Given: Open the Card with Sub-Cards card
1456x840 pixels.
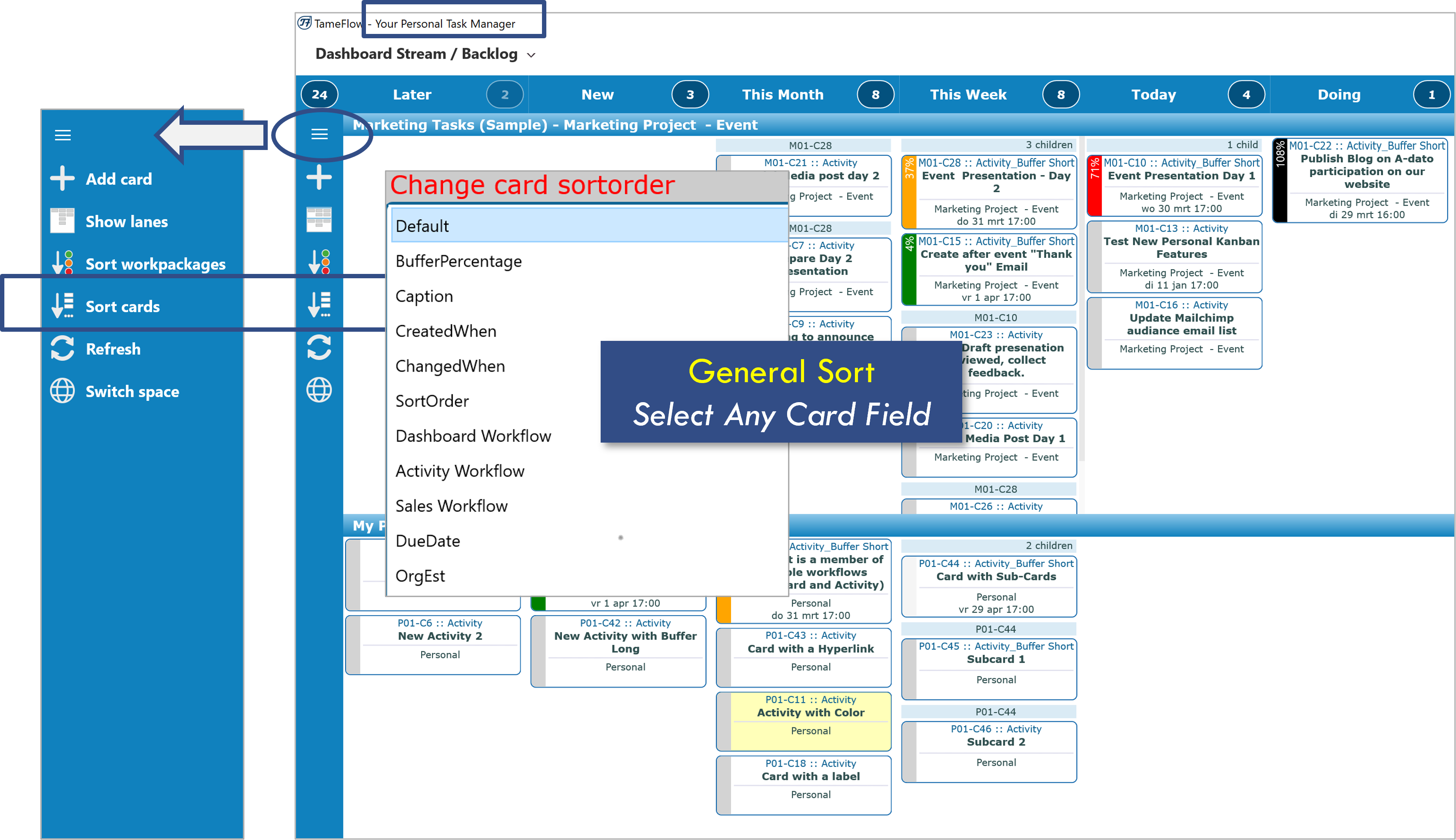Looking at the screenshot, I should click(989, 587).
